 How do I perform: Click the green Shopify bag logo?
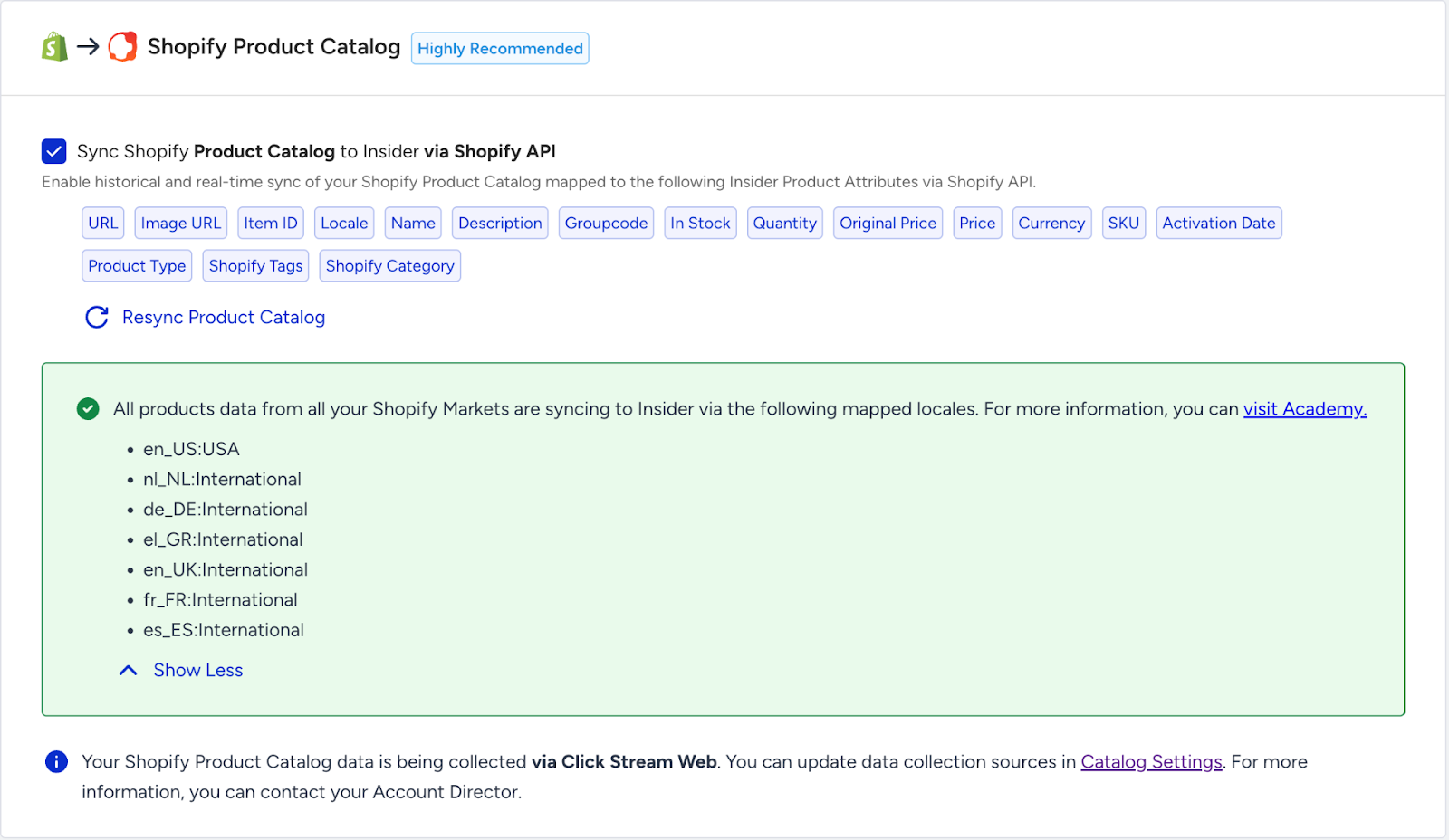point(55,47)
